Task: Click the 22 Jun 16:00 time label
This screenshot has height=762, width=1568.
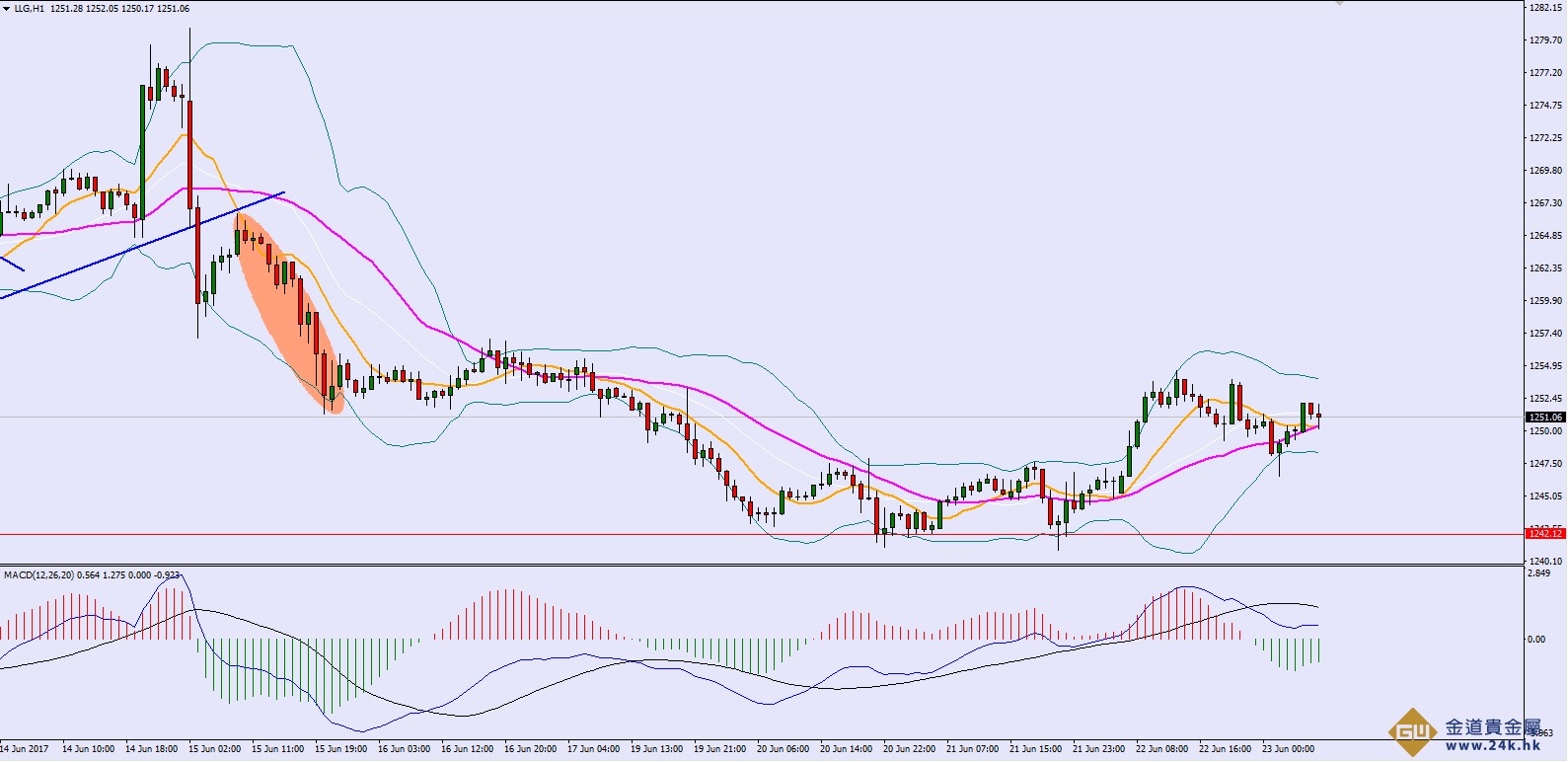Action: (x=1225, y=749)
